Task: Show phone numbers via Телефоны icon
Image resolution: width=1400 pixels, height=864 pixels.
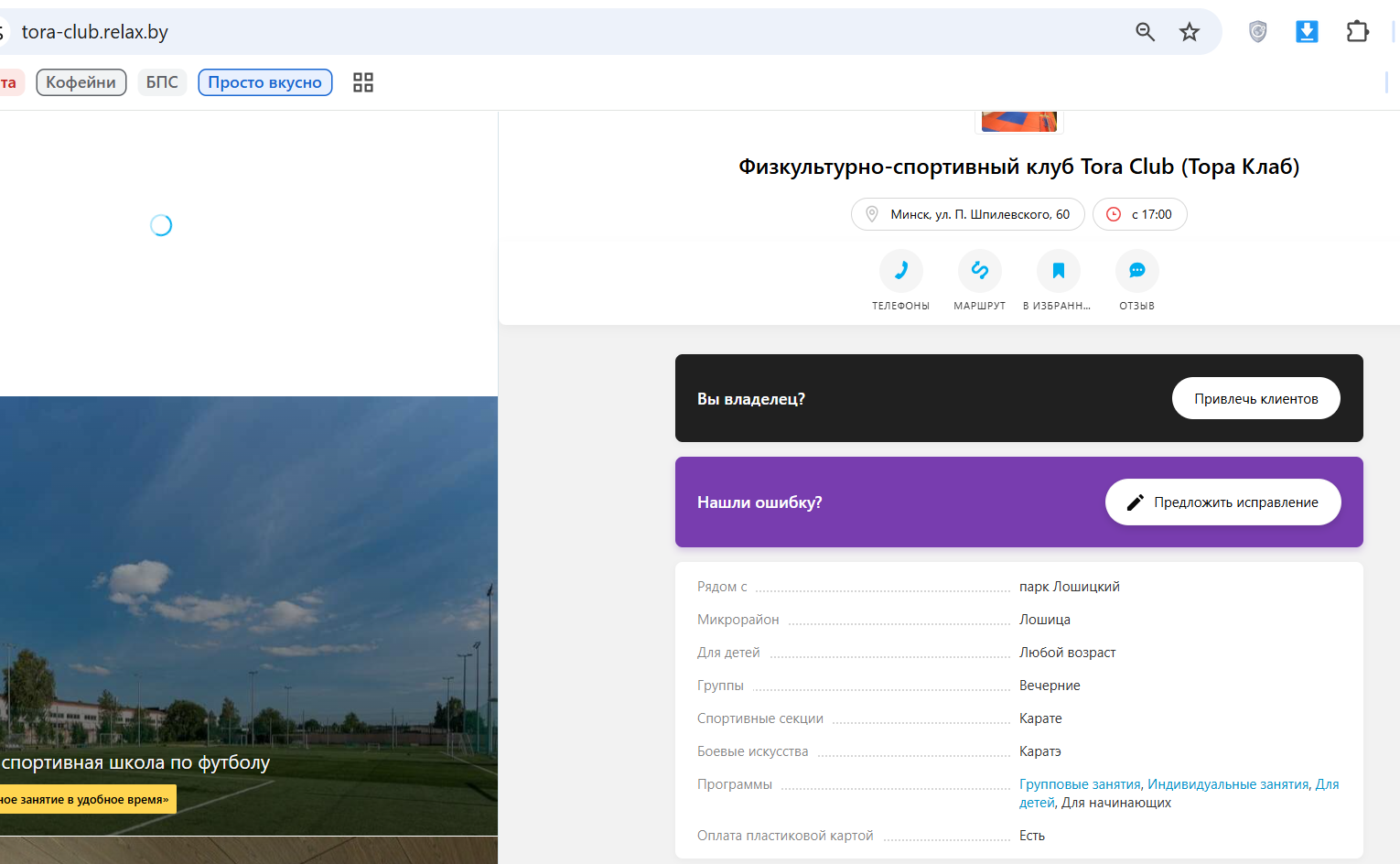Action: (x=901, y=271)
